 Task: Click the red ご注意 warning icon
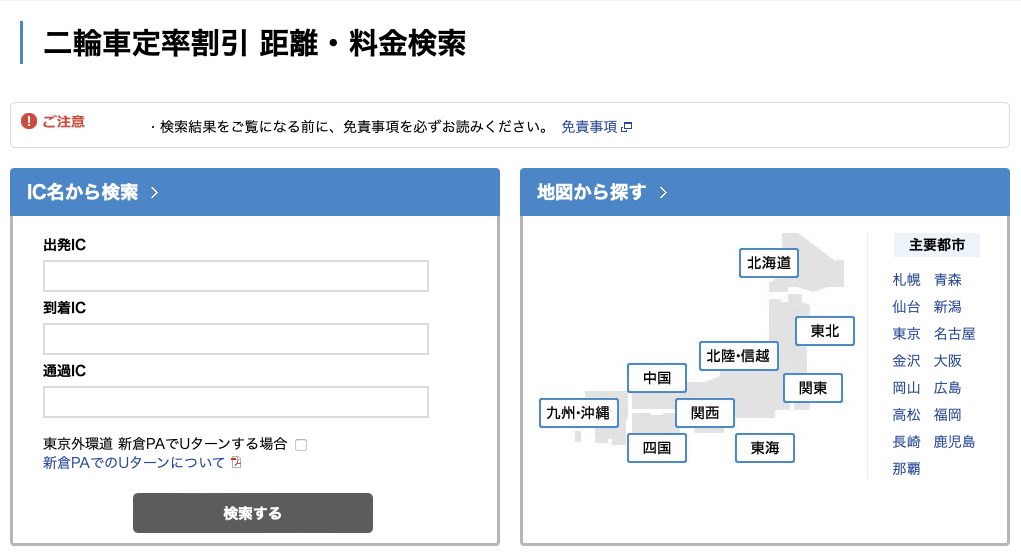point(29,122)
